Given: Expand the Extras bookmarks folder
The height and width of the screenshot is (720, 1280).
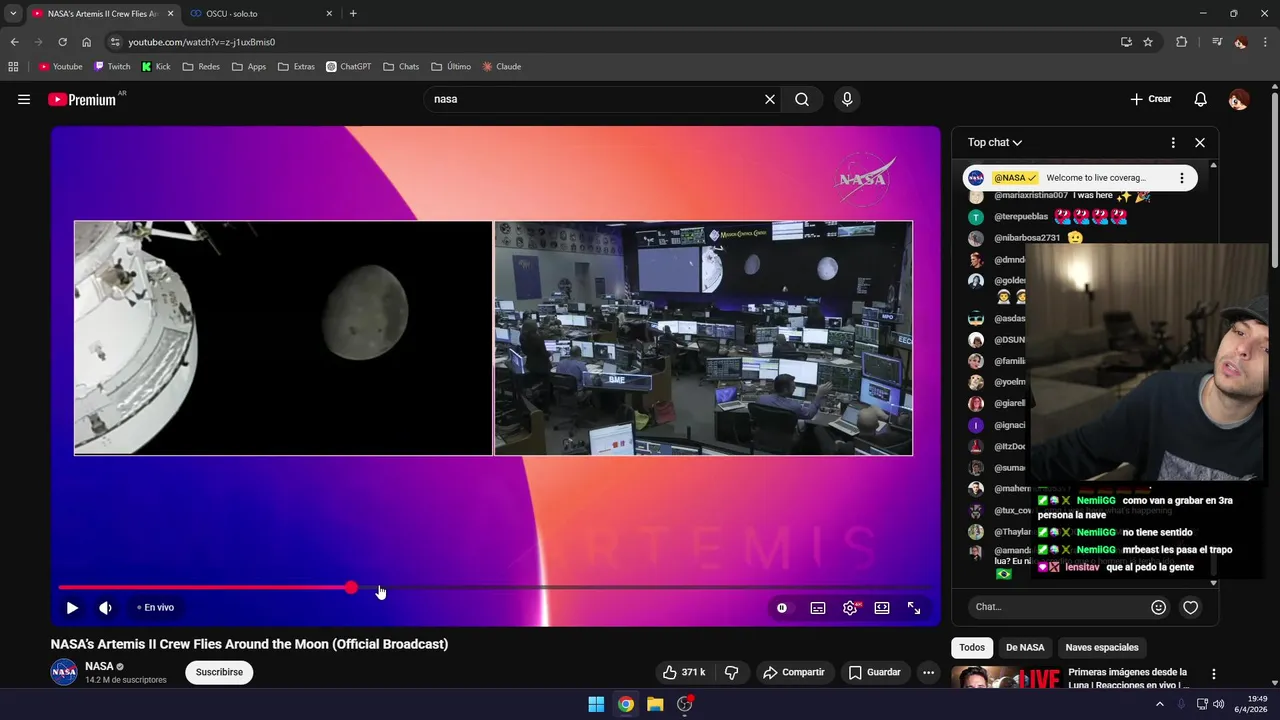Looking at the screenshot, I should pyautogui.click(x=296, y=66).
